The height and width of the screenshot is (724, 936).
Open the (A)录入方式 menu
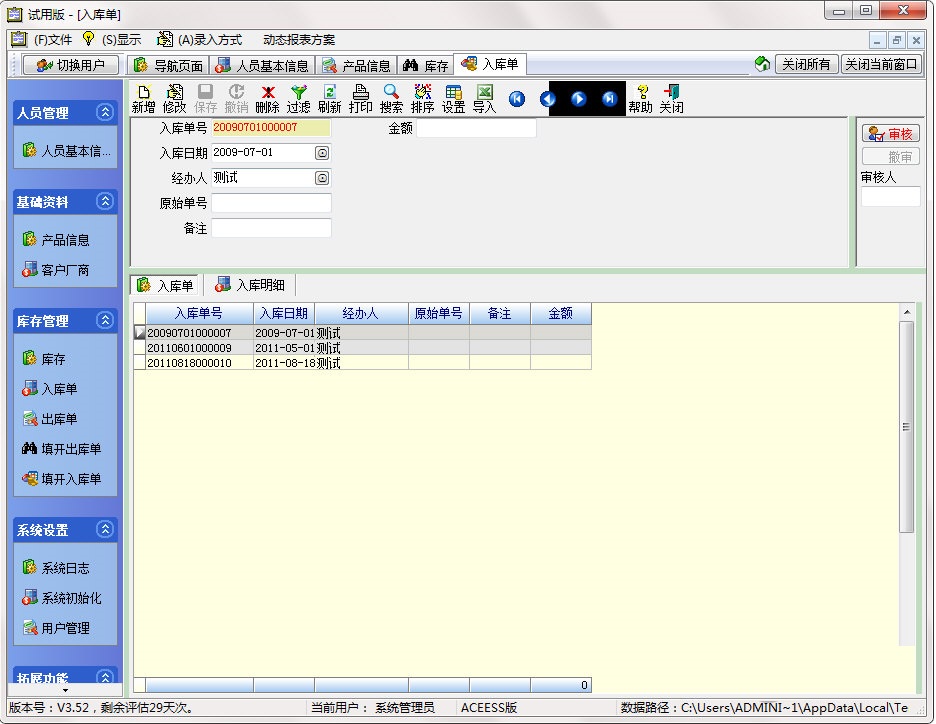[x=200, y=40]
